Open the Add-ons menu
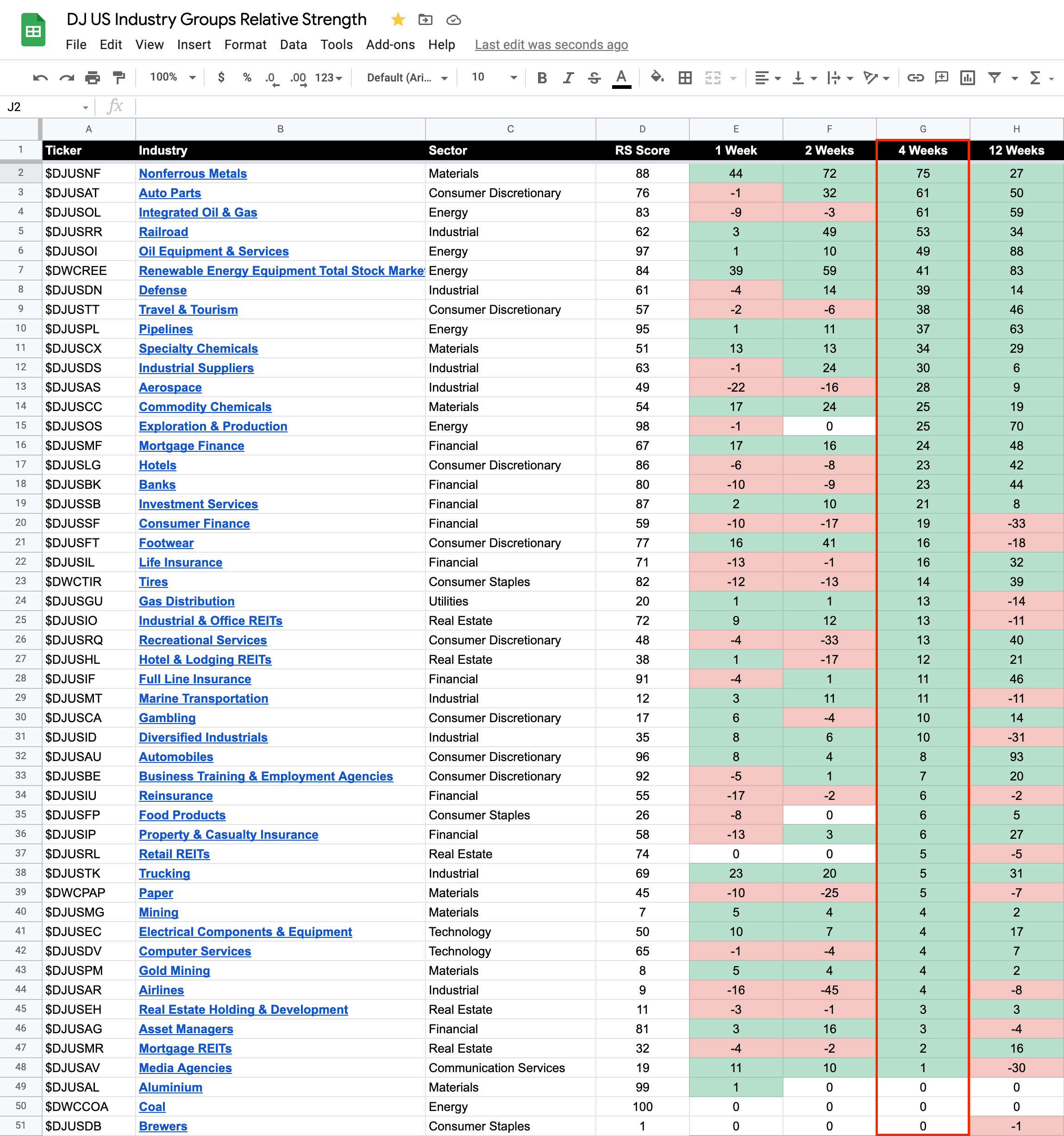This screenshot has height=1136, width=1064. coord(390,44)
